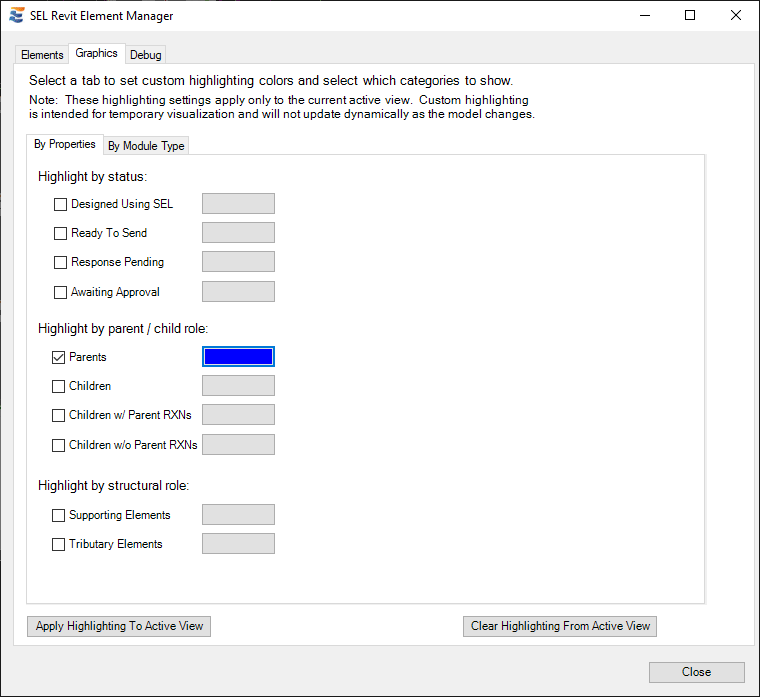Click the Response Pending color swatch
This screenshot has width=760, height=697.
[x=238, y=262]
